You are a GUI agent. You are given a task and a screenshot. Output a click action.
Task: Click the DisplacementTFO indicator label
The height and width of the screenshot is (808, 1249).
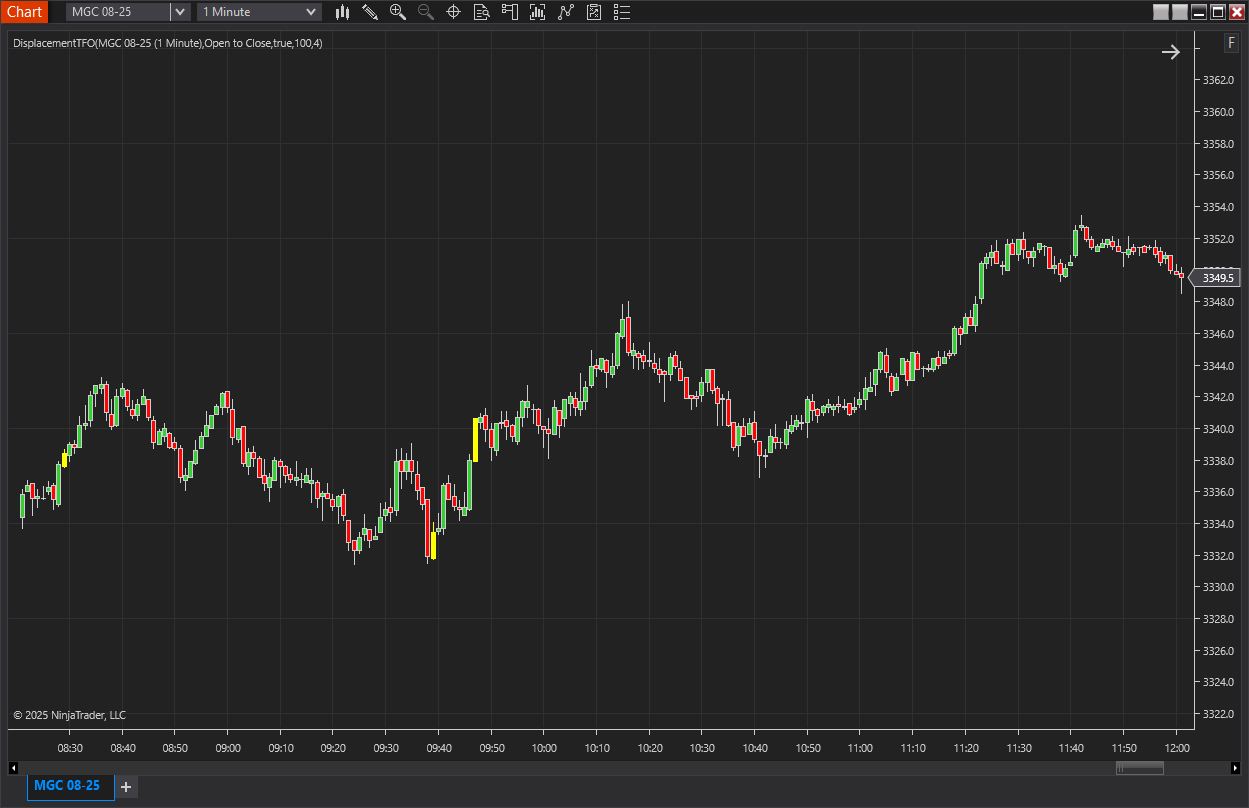click(168, 43)
